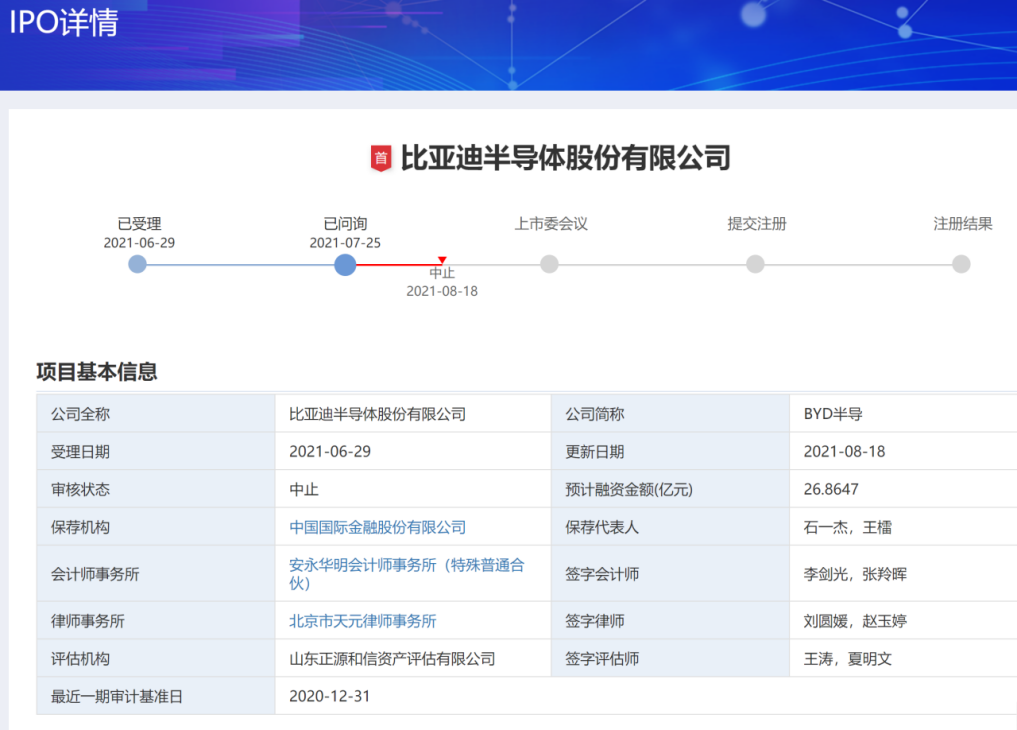Click the 评估机构 label cell
Screen dimensions: 1017x730
pos(156,658)
